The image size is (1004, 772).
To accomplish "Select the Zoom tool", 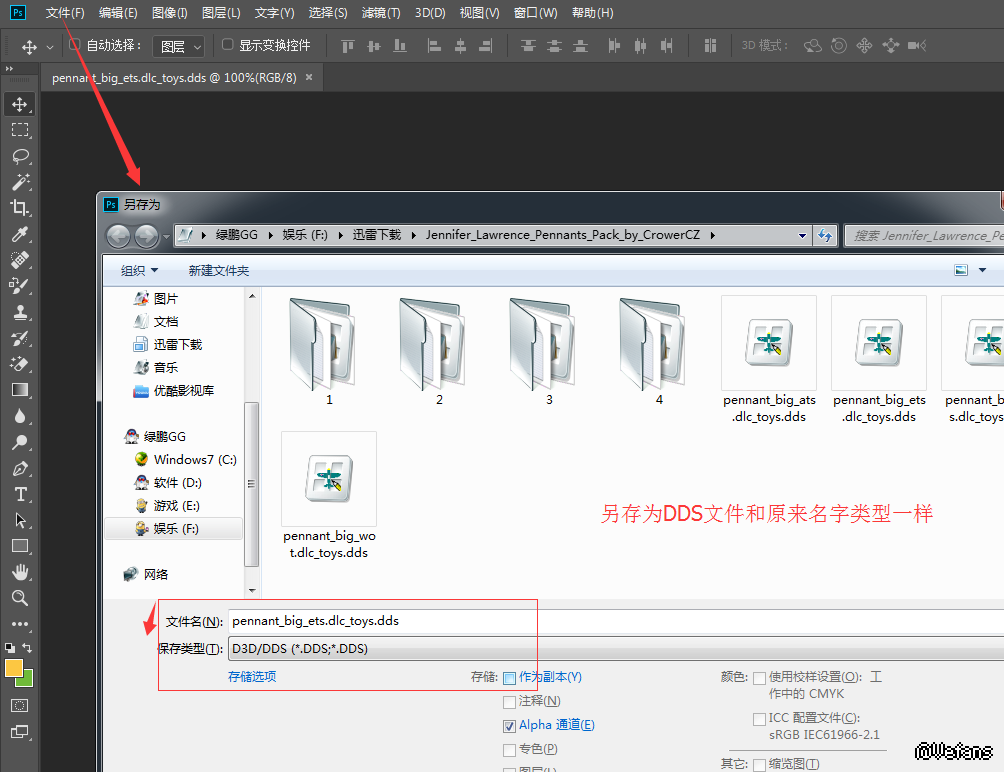I will coord(19,598).
